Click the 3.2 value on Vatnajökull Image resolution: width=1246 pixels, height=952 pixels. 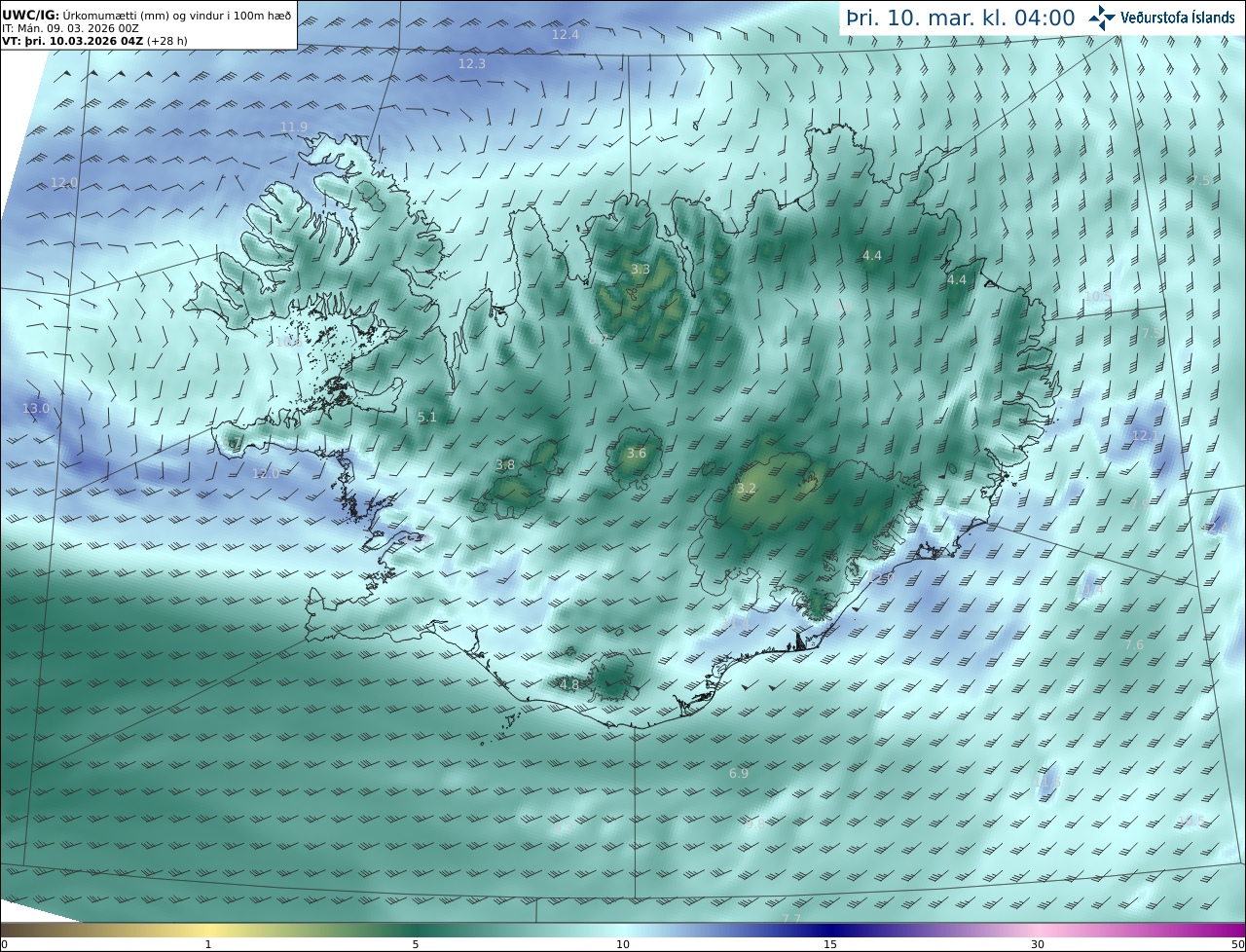[747, 488]
